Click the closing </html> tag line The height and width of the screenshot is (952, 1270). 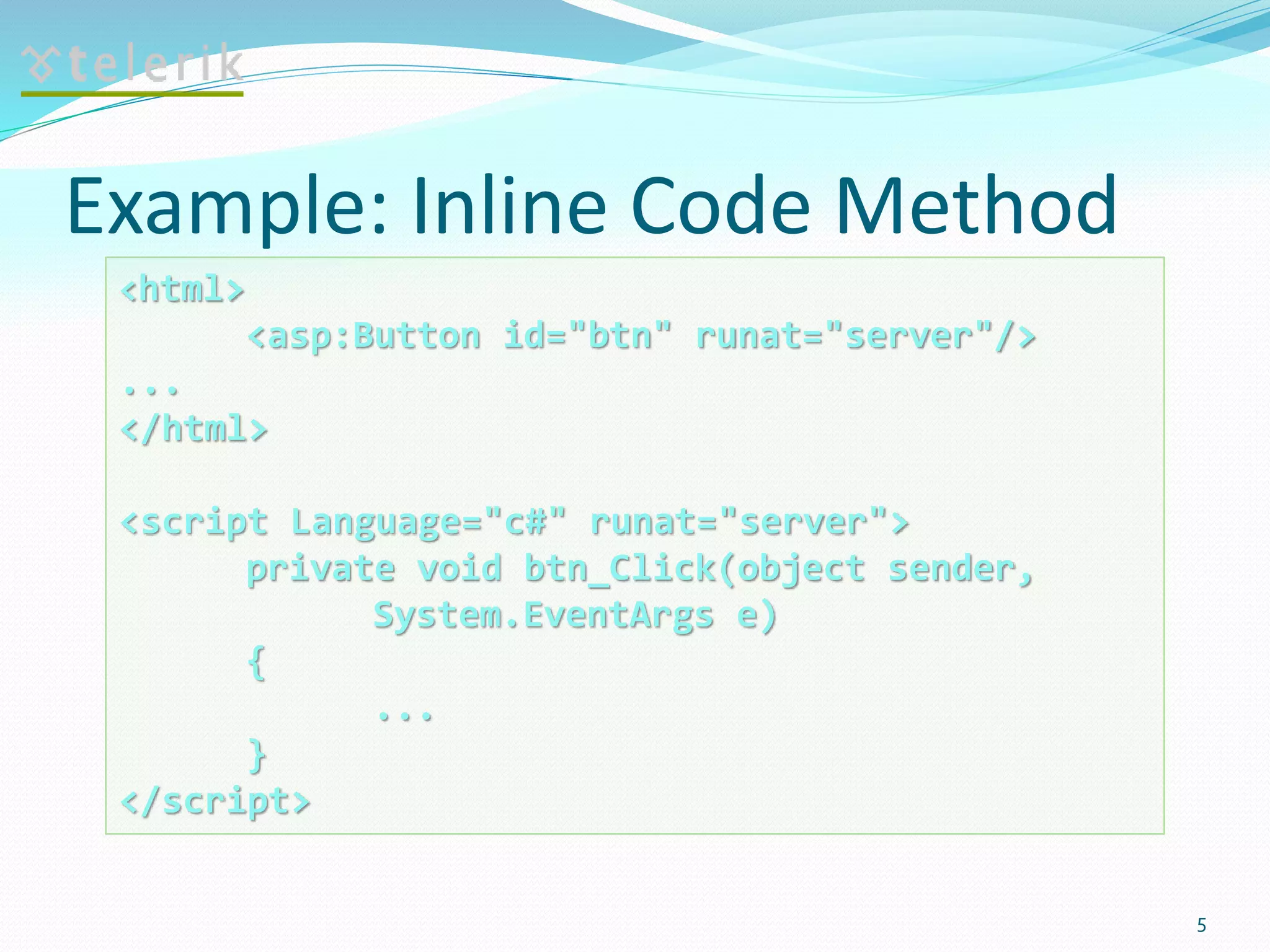pyautogui.click(x=194, y=429)
